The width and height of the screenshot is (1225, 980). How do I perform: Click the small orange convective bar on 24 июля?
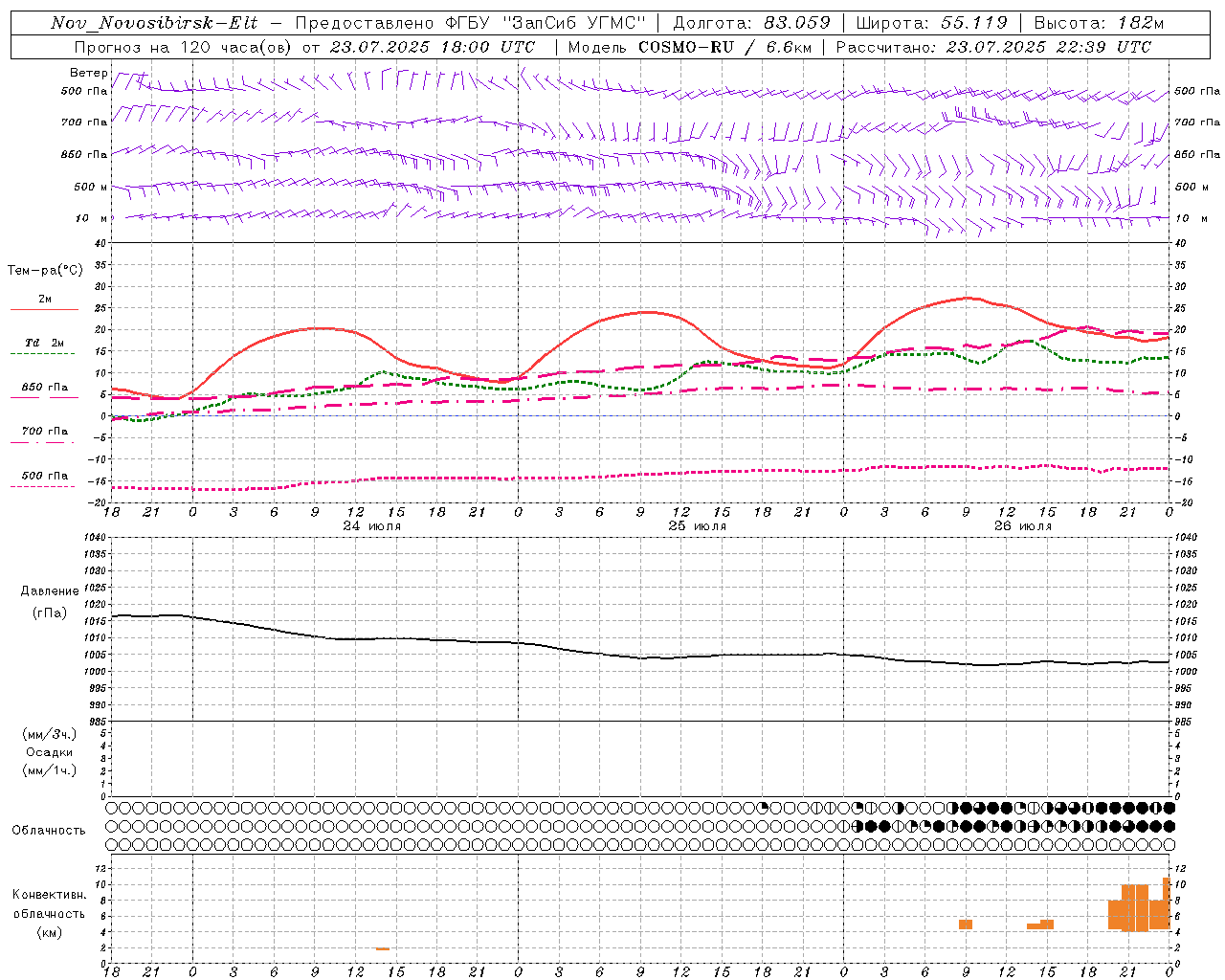tap(383, 948)
